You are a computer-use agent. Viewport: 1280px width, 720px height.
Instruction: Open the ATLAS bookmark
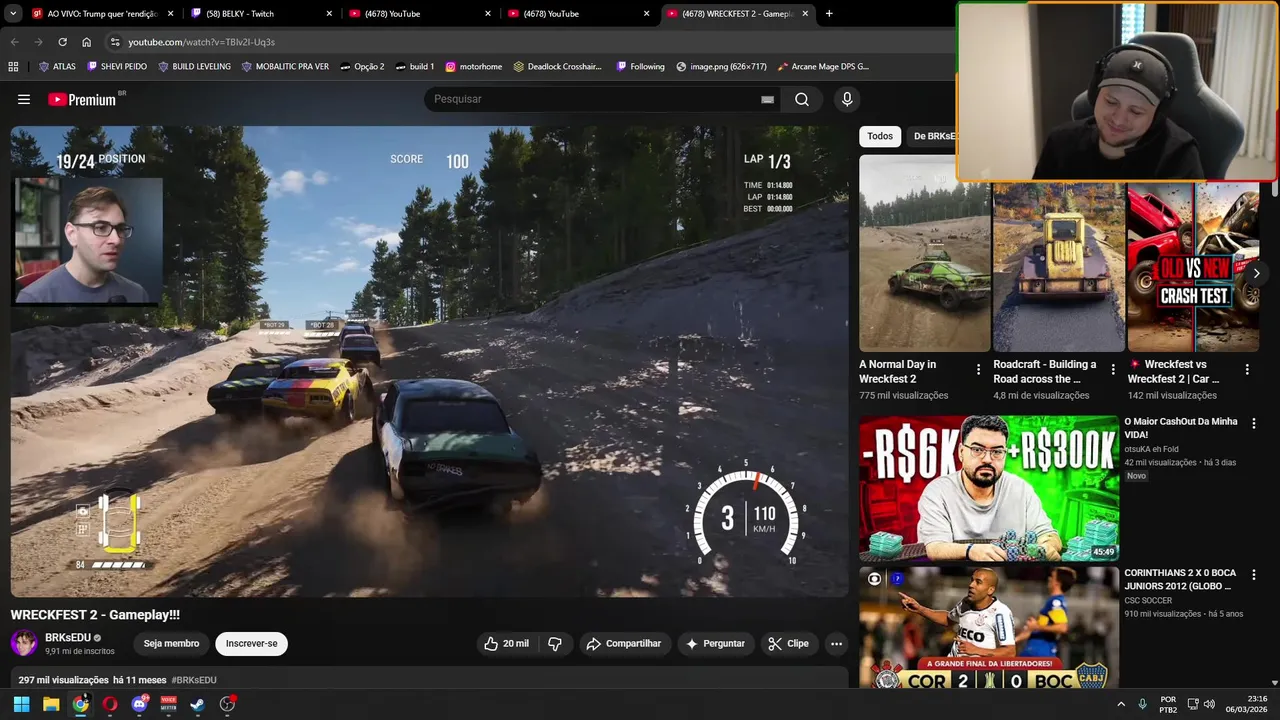(x=57, y=67)
